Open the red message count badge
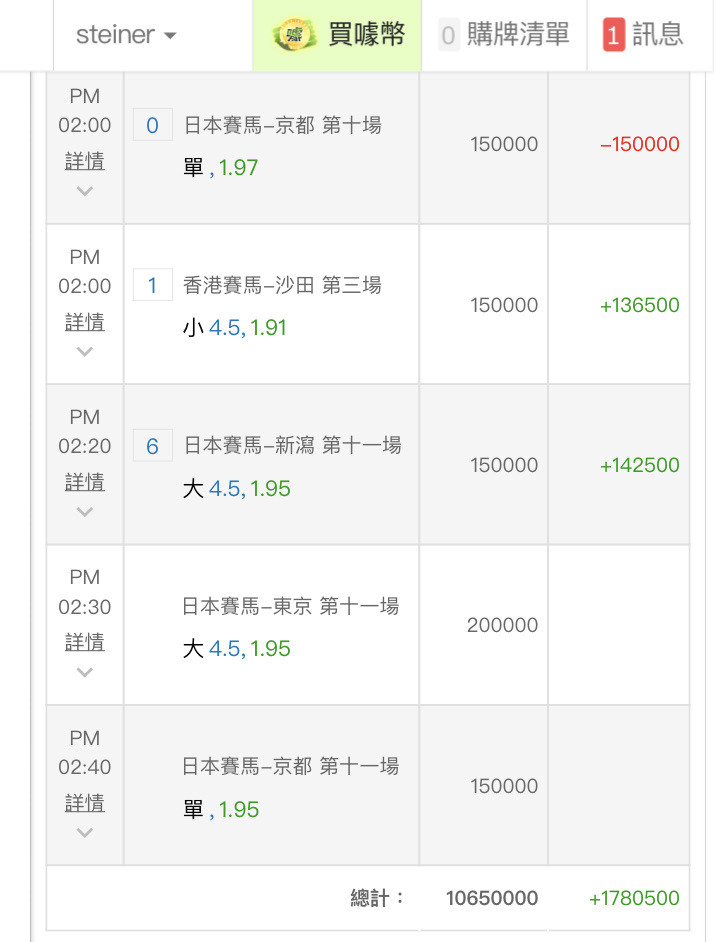Screen dimensions: 714x942 614,35
